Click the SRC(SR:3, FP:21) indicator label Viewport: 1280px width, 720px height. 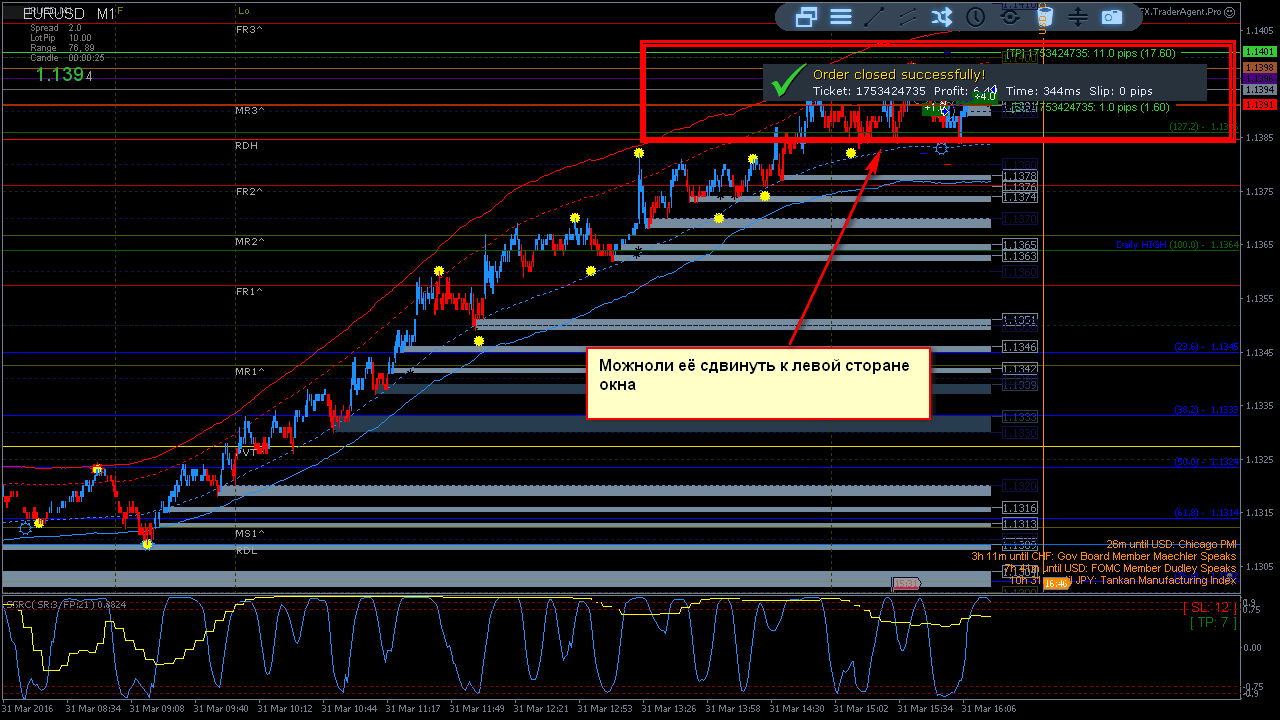[65, 604]
